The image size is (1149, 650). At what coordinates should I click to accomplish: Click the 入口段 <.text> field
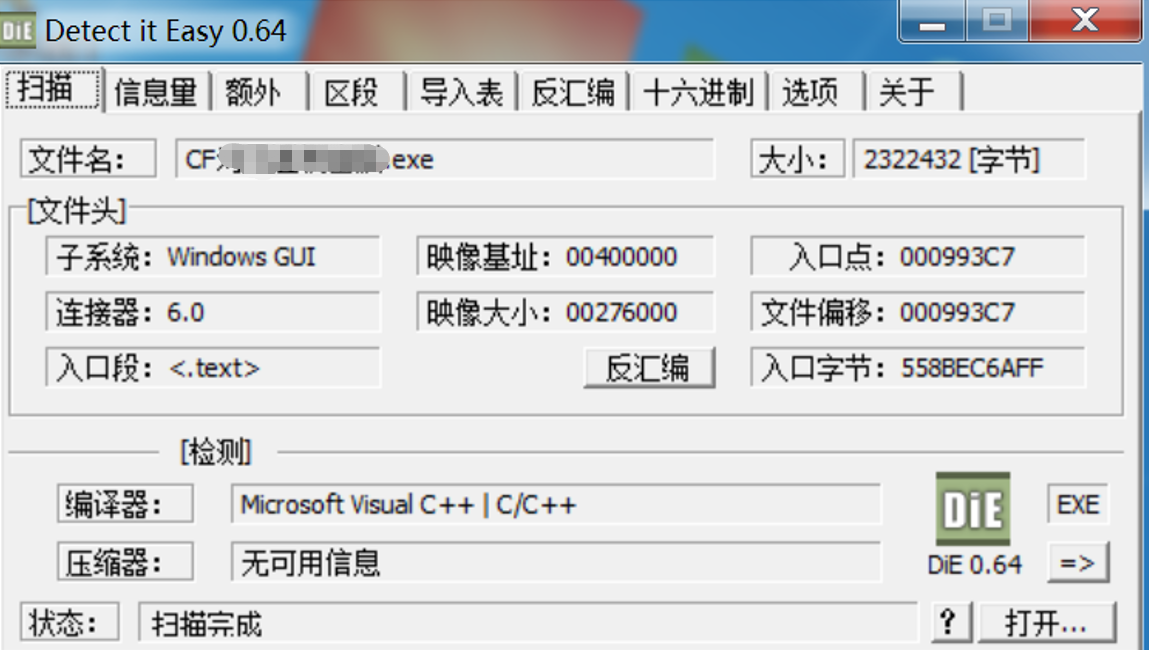213,368
